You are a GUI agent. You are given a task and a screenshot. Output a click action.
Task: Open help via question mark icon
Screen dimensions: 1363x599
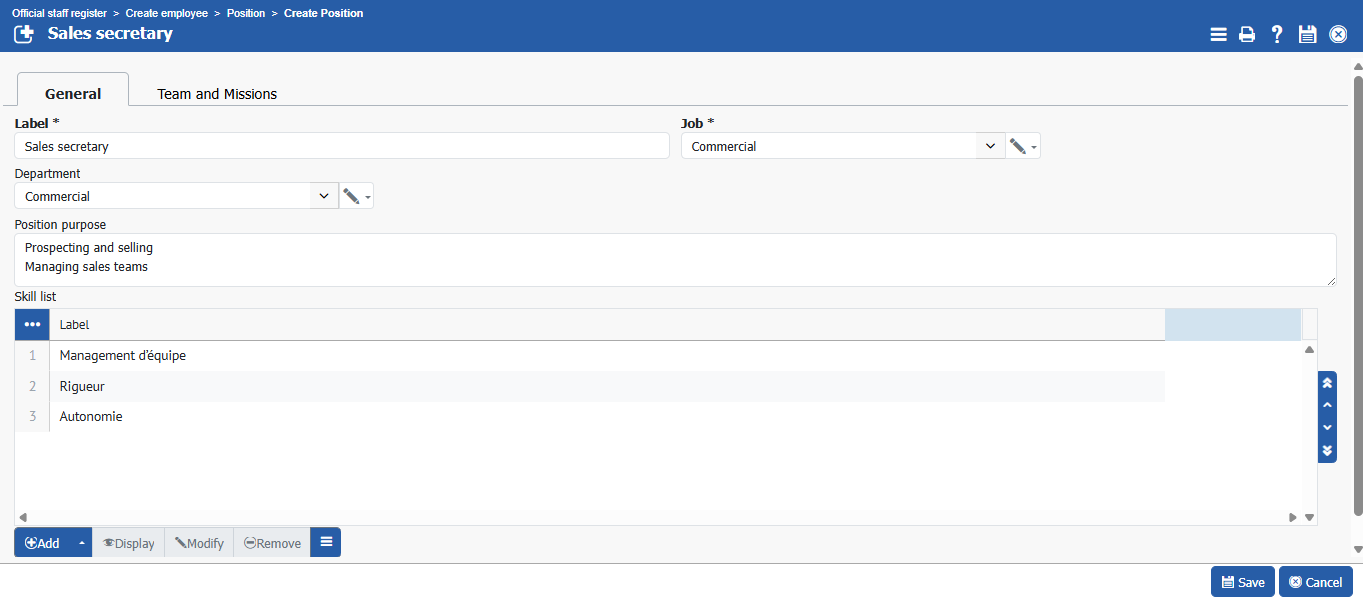click(x=1277, y=35)
